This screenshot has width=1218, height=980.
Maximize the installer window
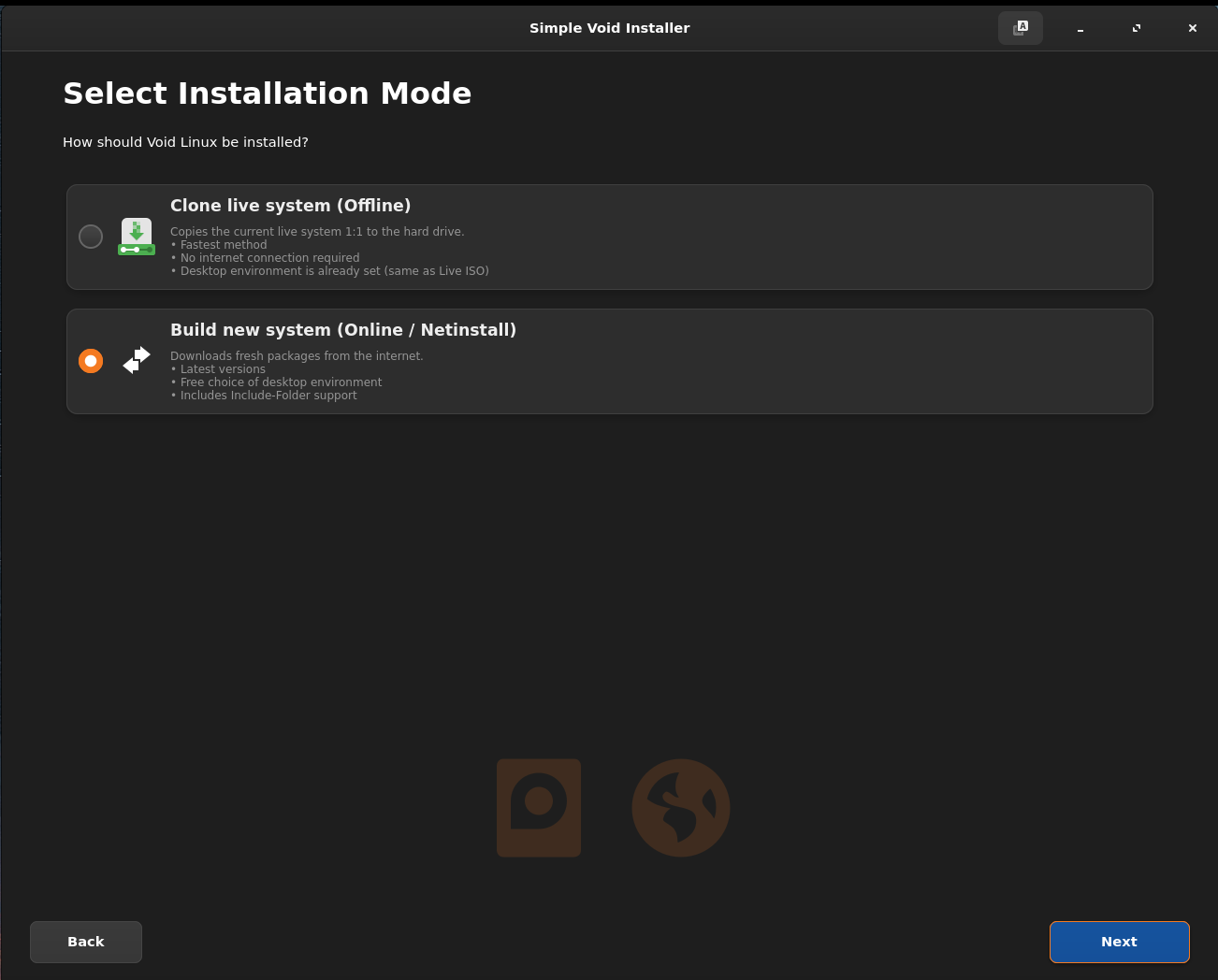pyautogui.click(x=1137, y=29)
